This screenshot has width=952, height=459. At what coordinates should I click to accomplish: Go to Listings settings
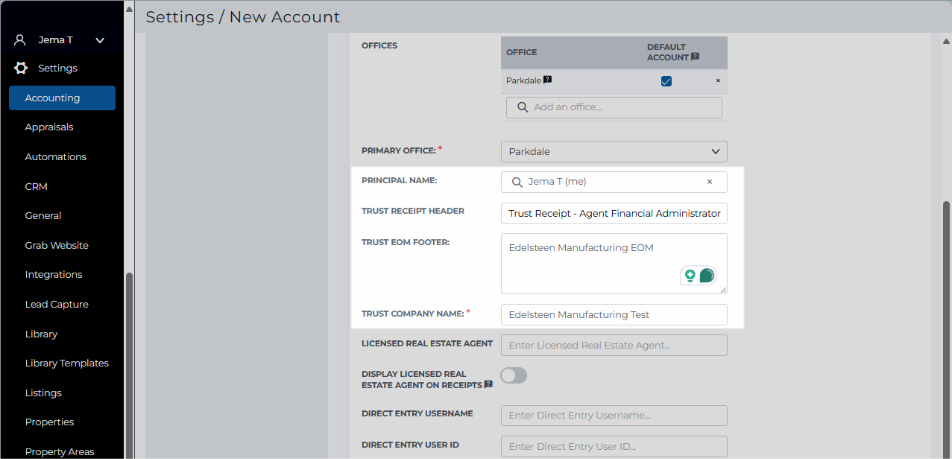43,393
